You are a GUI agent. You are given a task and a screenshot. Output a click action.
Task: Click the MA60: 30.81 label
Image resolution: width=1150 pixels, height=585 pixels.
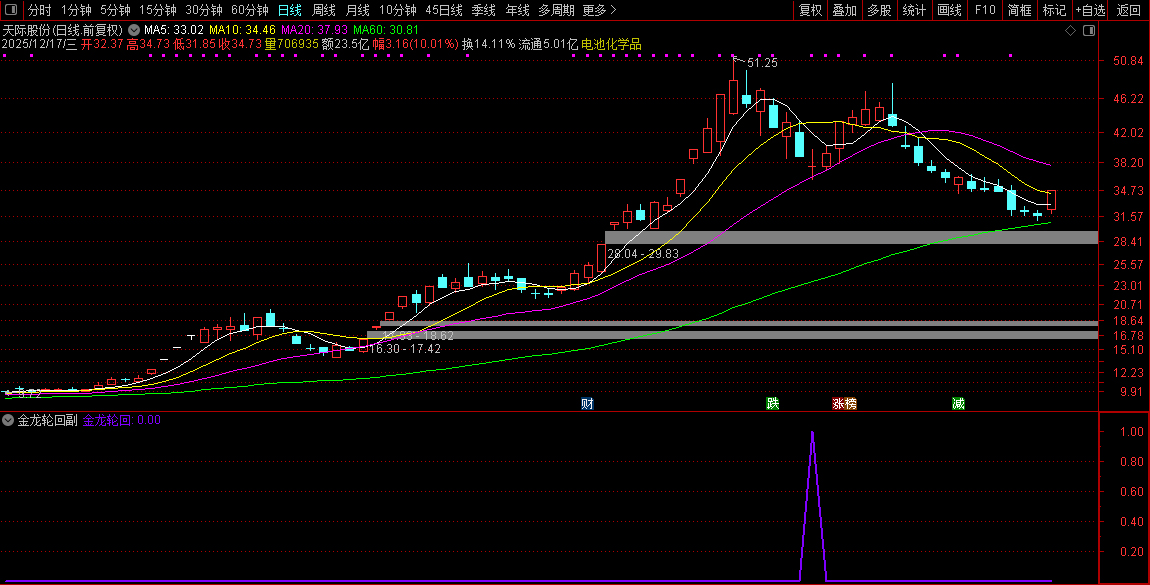(x=386, y=31)
